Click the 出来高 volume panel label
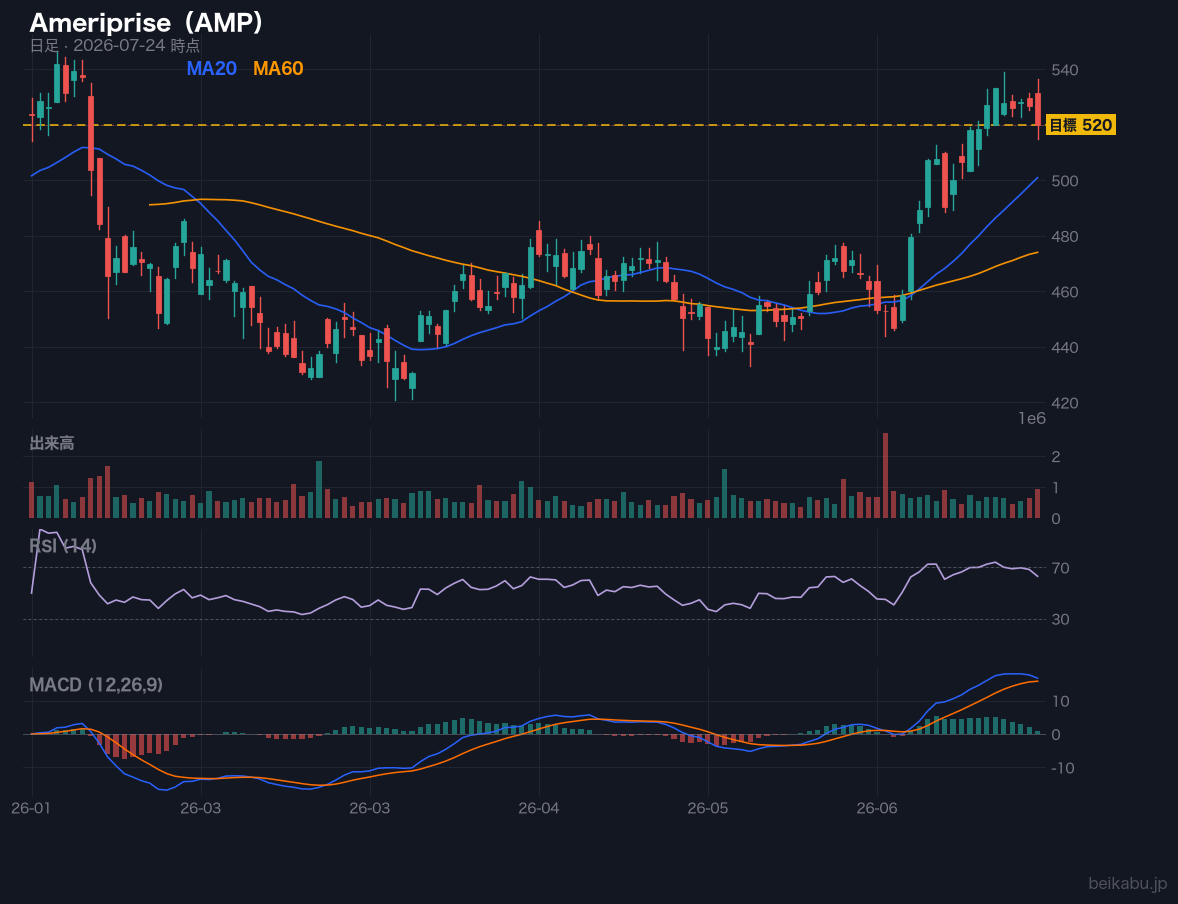This screenshot has height=904, width=1178. tap(52, 443)
